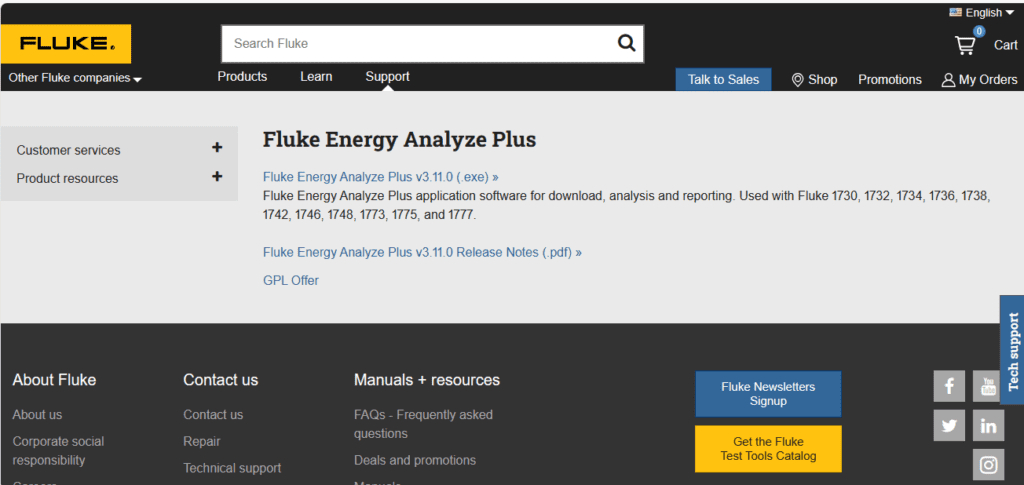1024x485 pixels.
Task: Open Corporate social responsibility footer link
Action: tap(58, 450)
